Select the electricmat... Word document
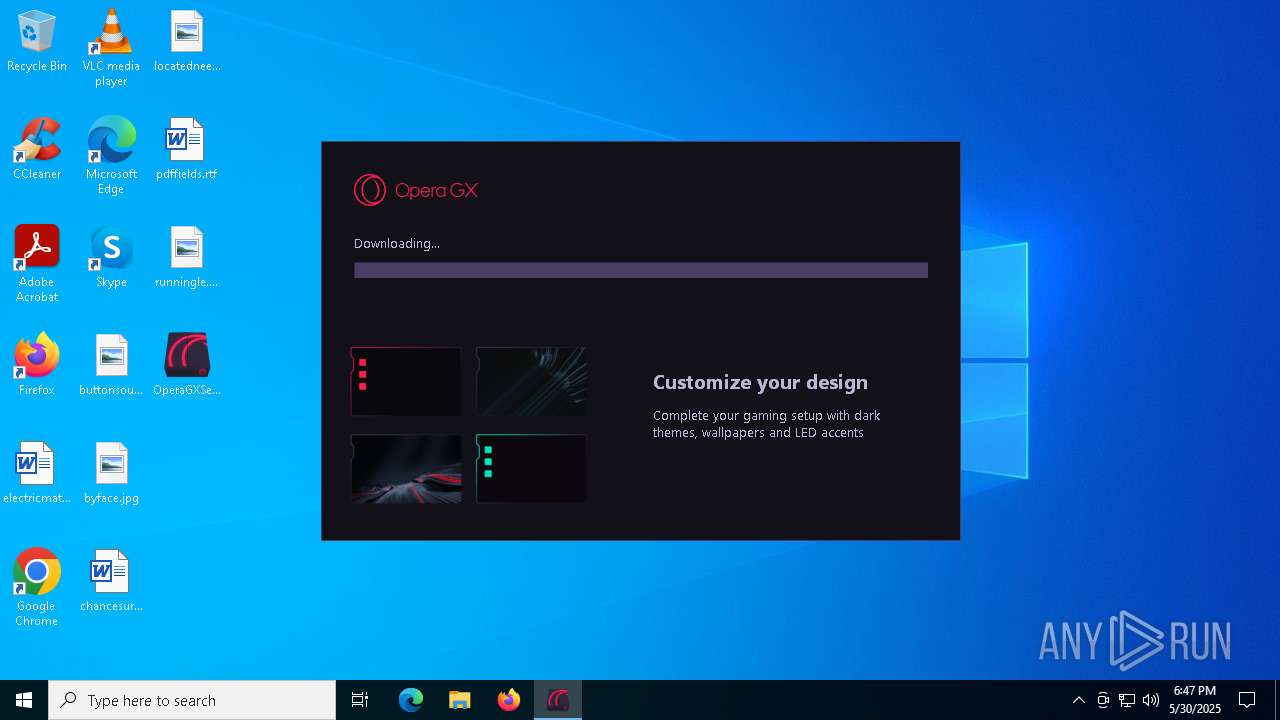 (37, 473)
